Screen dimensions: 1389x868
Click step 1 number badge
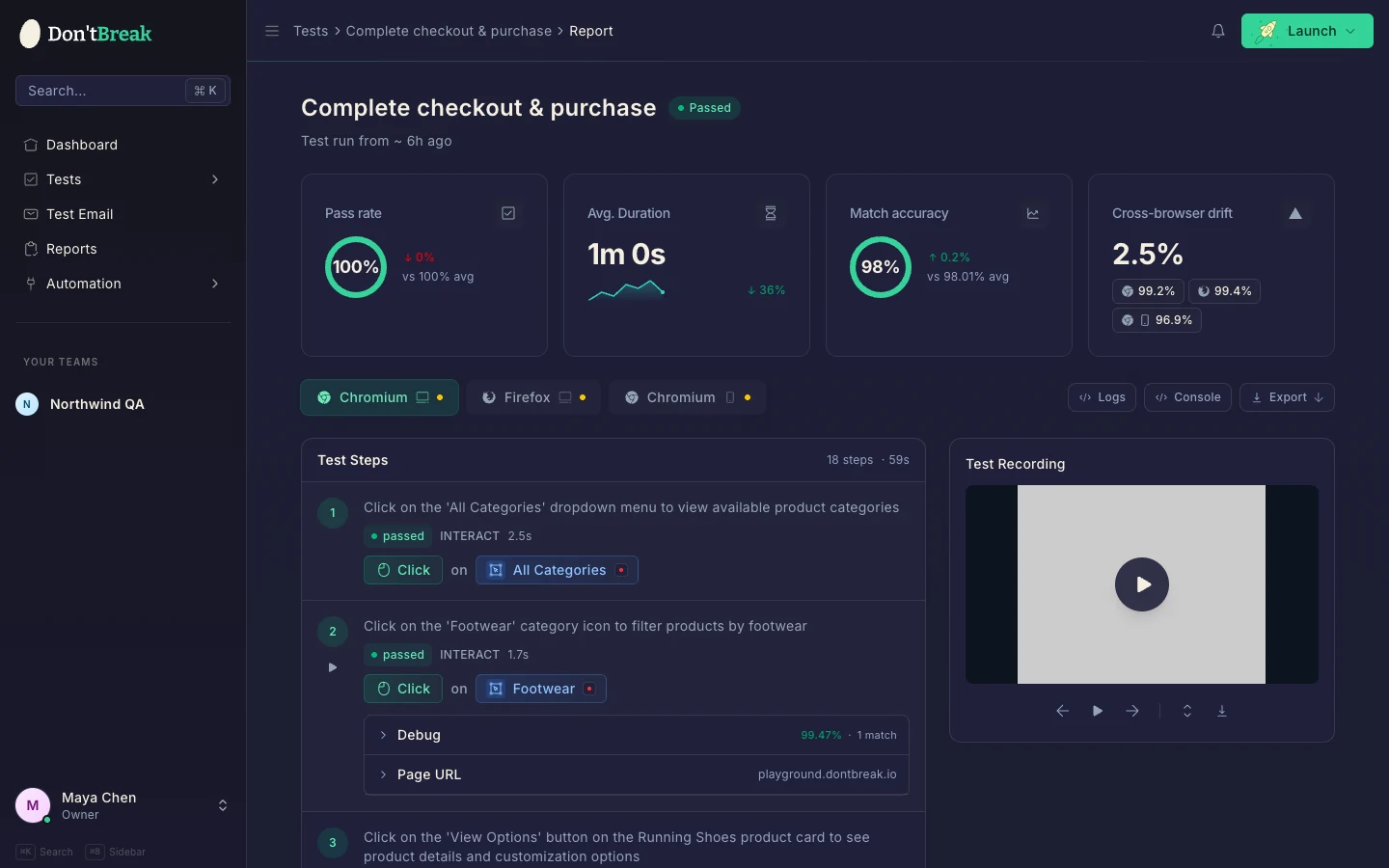coord(333,513)
